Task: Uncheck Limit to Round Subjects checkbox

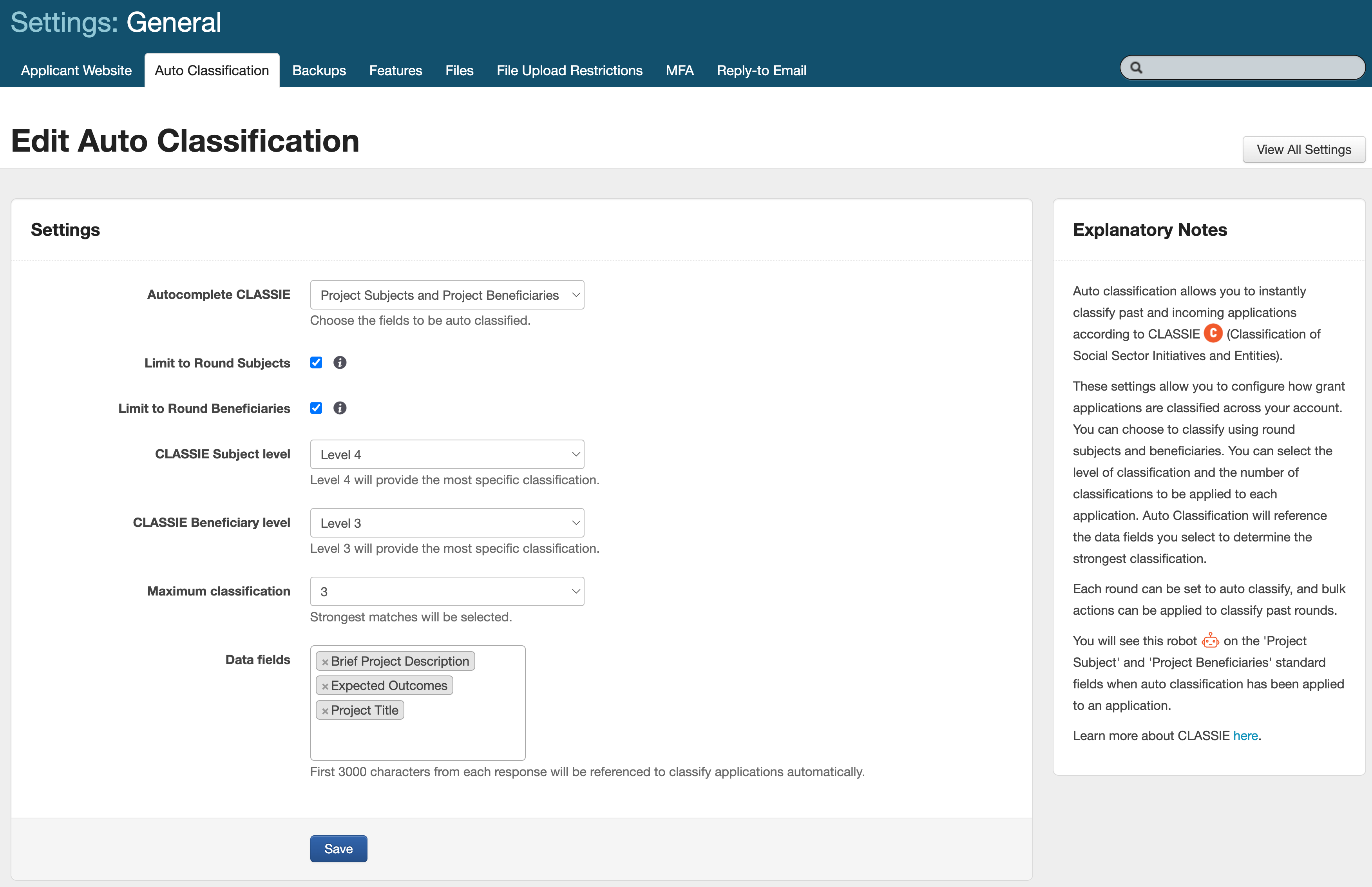Action: click(316, 363)
